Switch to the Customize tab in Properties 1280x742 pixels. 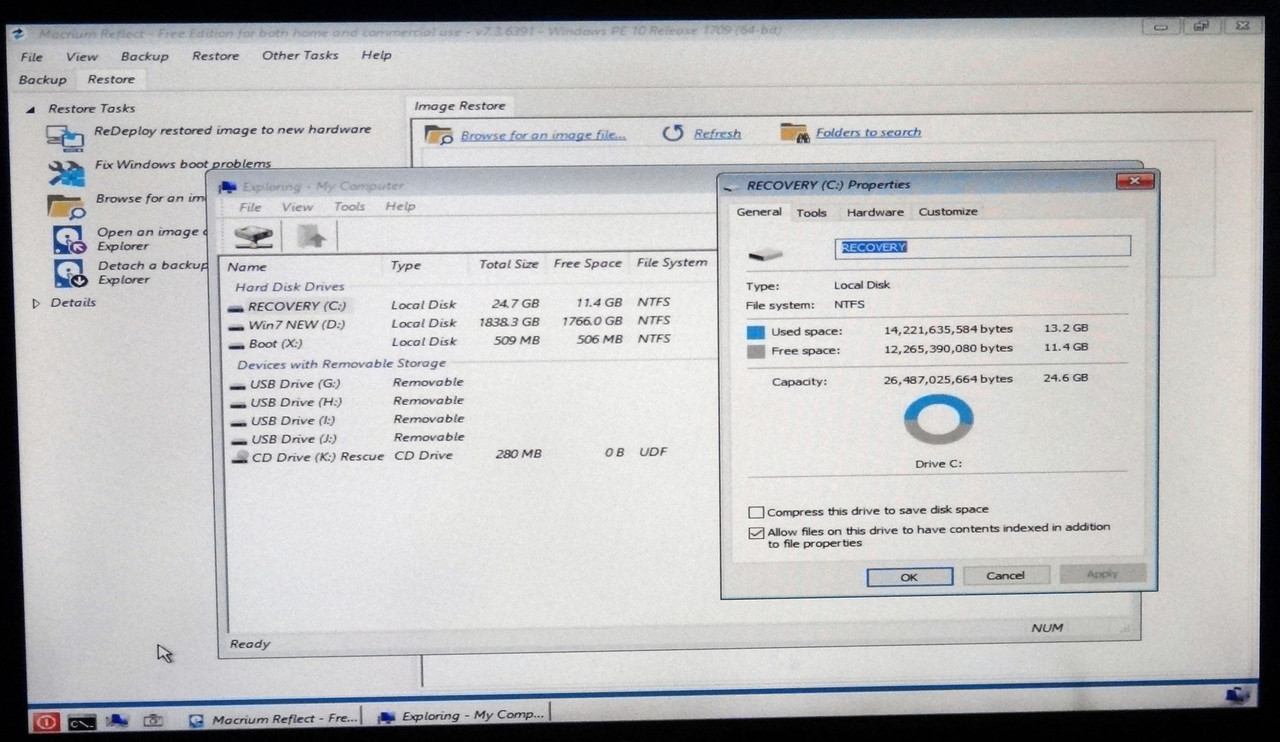click(948, 212)
